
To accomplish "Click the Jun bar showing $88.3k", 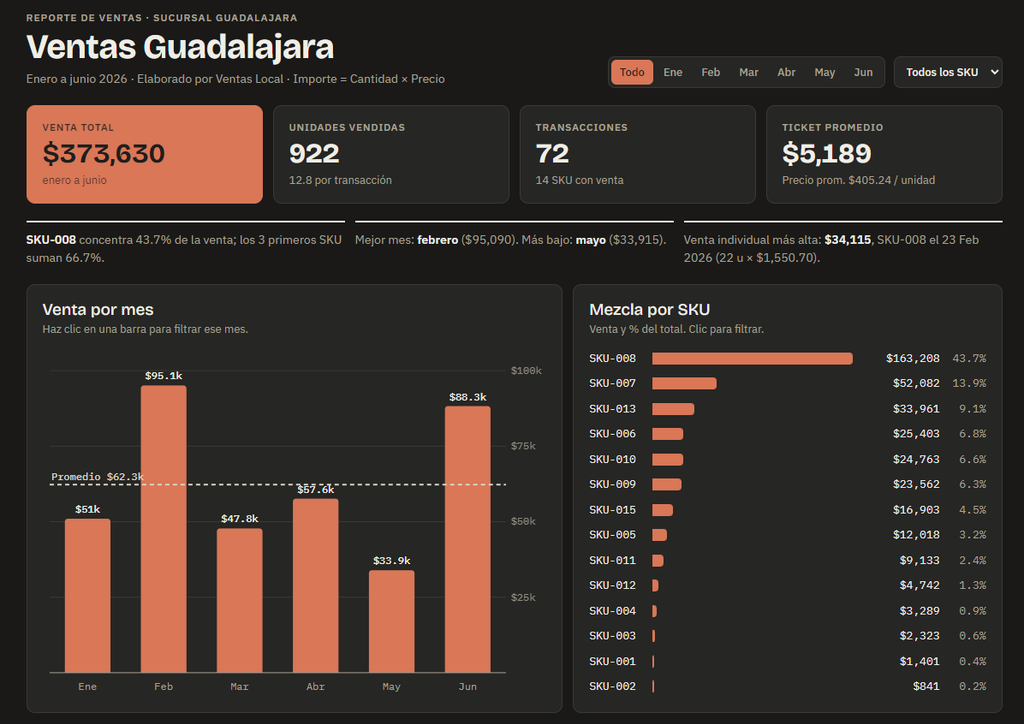I will pos(468,539).
